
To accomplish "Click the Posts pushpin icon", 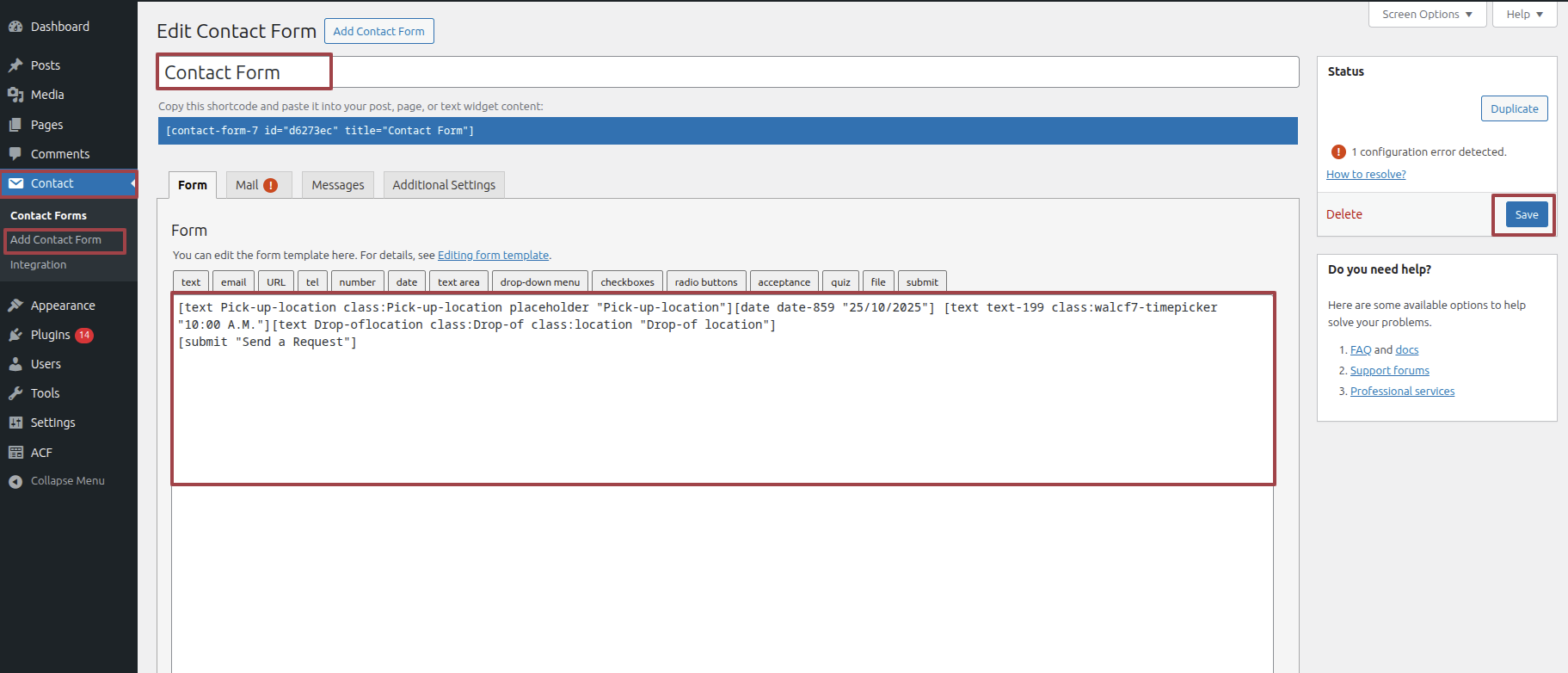I will pos(15,65).
